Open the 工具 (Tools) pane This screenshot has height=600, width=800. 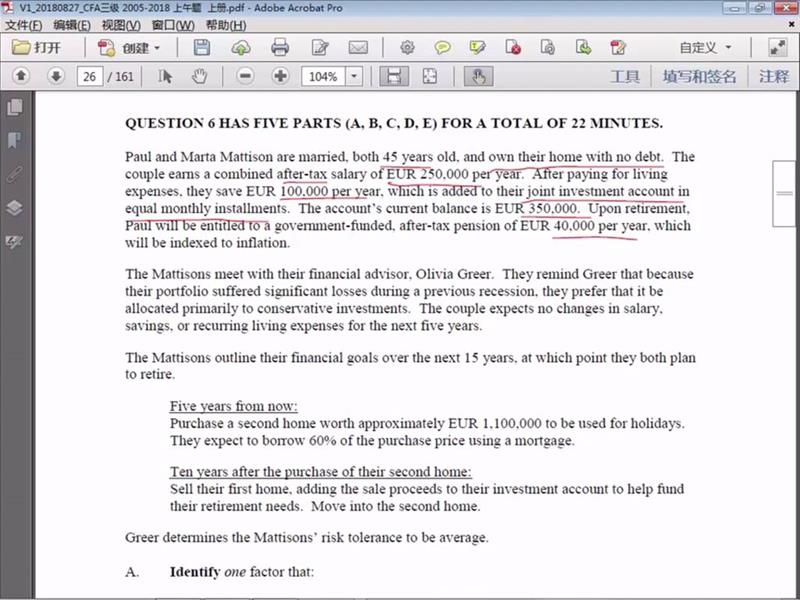(624, 77)
